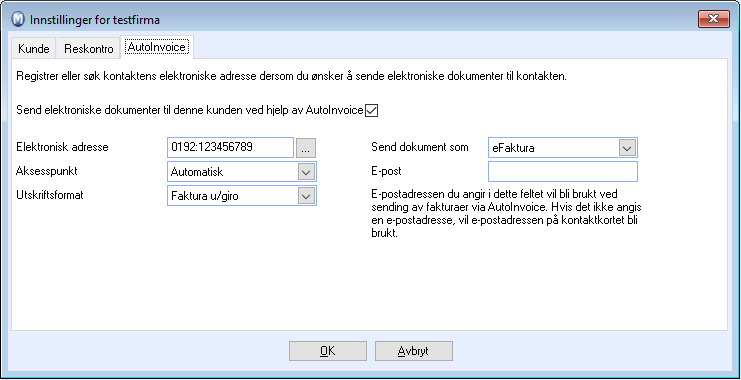This screenshot has width=741, height=380.
Task: Expand the Utskriftsformat dropdown arrow
Action: [x=306, y=196]
